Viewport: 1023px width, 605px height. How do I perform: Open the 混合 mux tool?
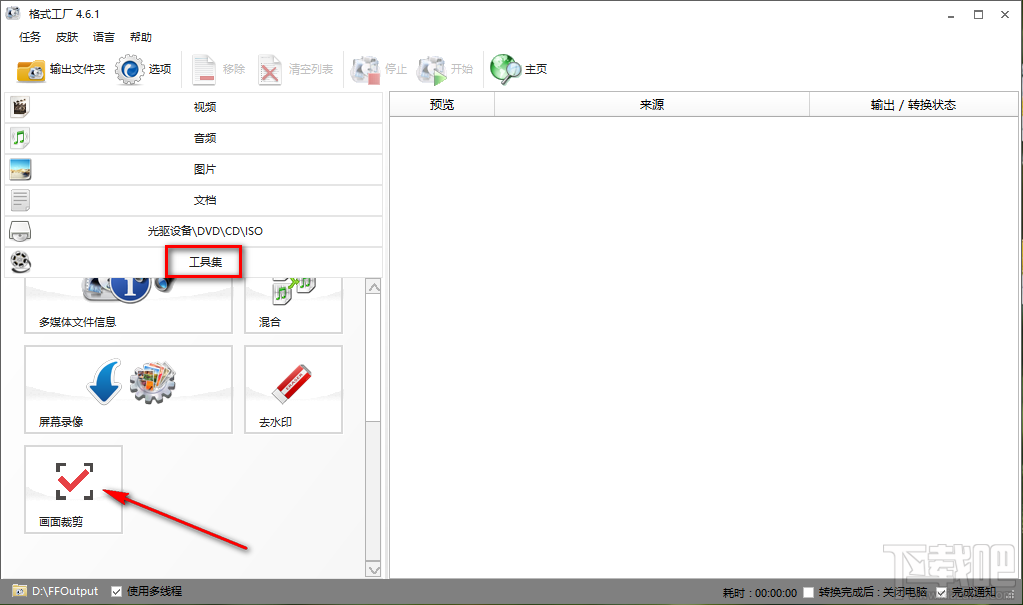pos(294,305)
